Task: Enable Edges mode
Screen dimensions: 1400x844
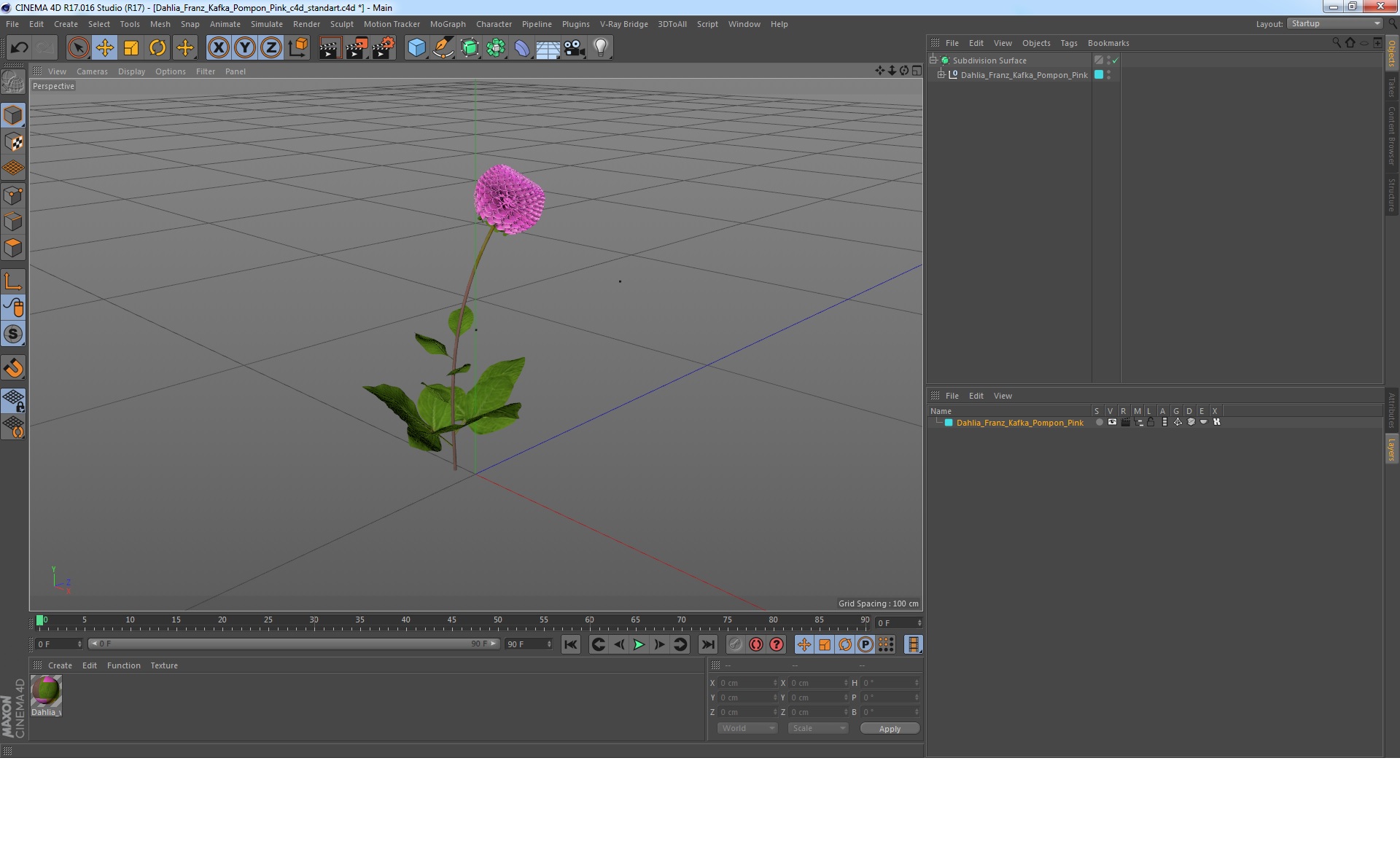Action: (x=13, y=222)
